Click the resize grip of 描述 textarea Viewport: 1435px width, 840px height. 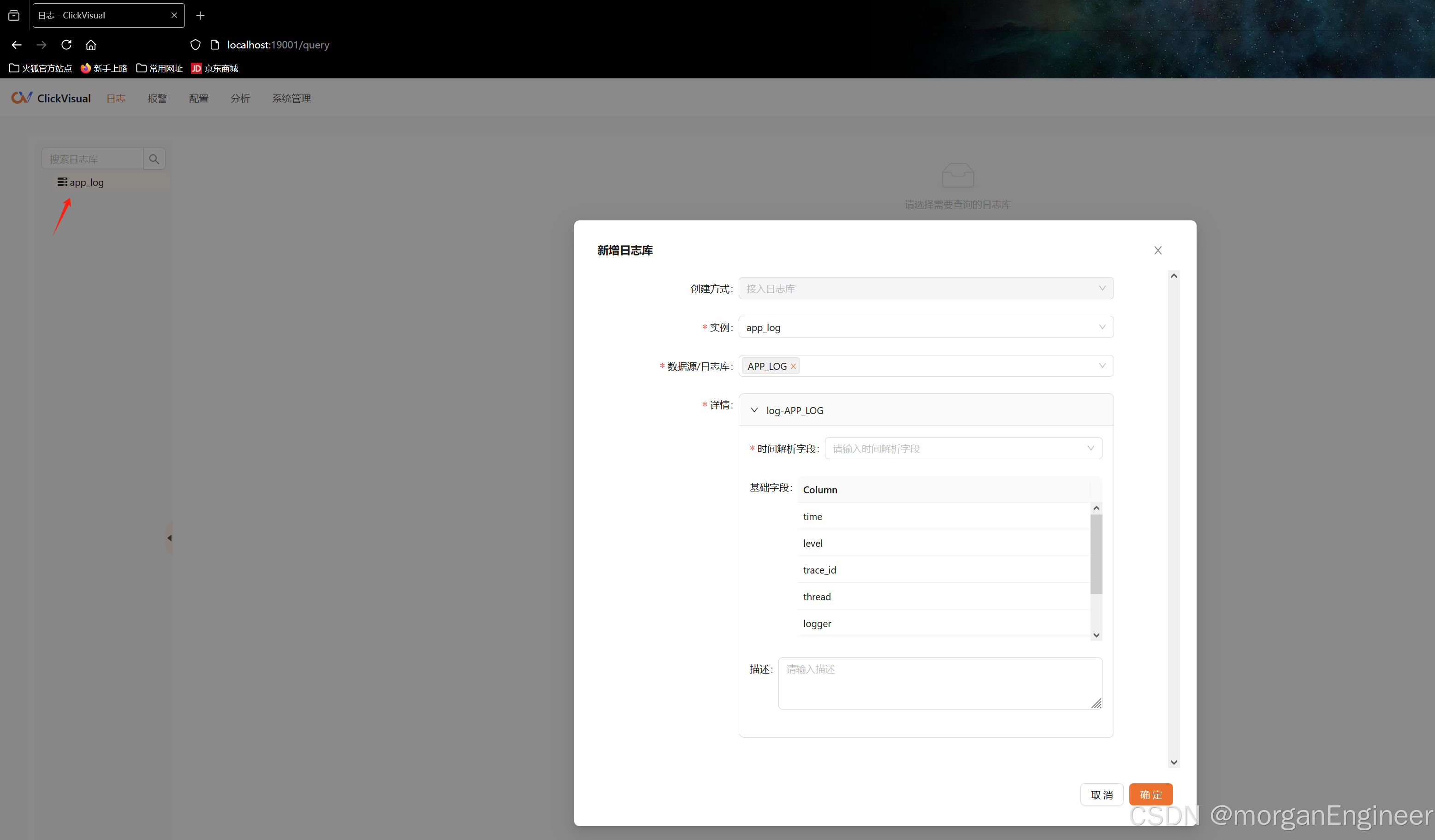tap(1096, 704)
